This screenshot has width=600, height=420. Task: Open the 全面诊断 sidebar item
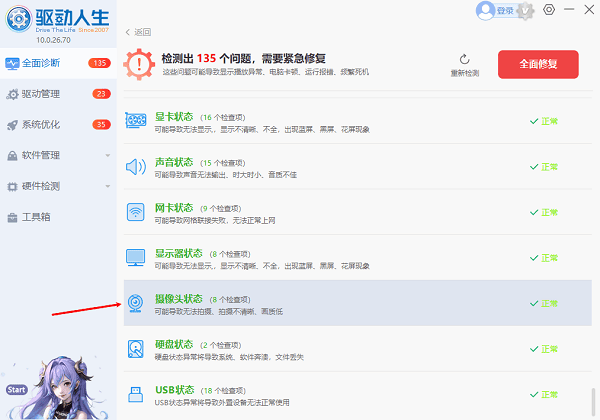58,63
